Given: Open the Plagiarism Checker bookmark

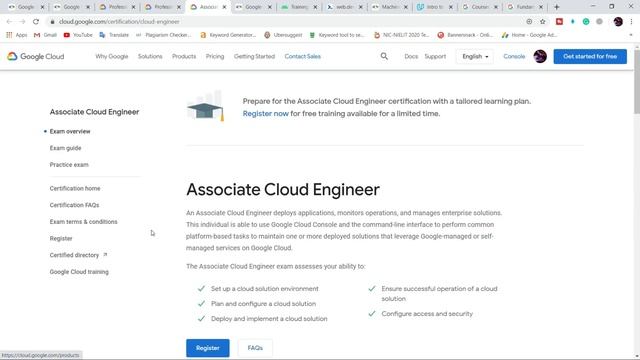Looking at the screenshot, I should [163, 35].
